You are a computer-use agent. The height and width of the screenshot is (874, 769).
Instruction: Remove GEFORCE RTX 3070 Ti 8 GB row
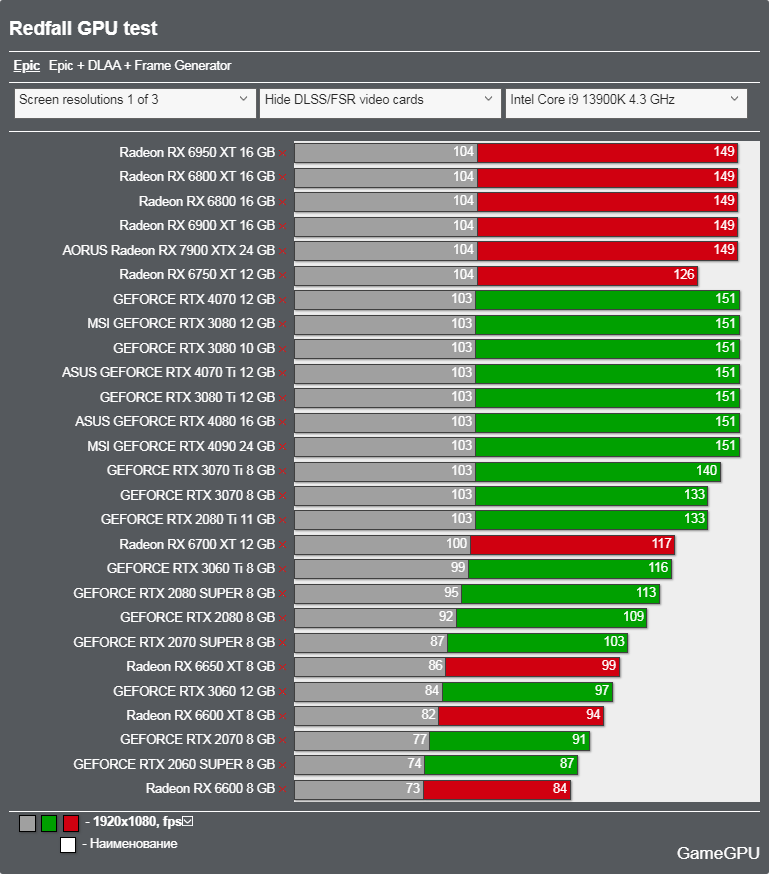[x=283, y=471]
